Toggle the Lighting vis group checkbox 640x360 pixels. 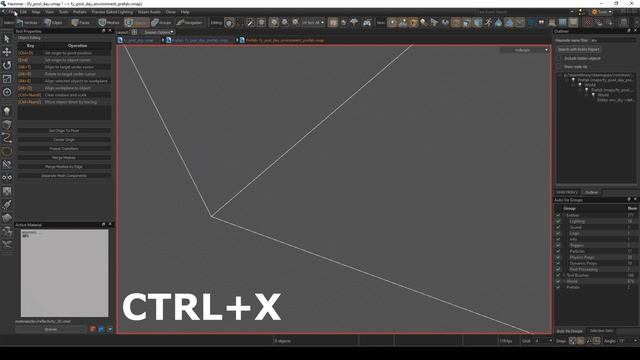pyautogui.click(x=558, y=221)
